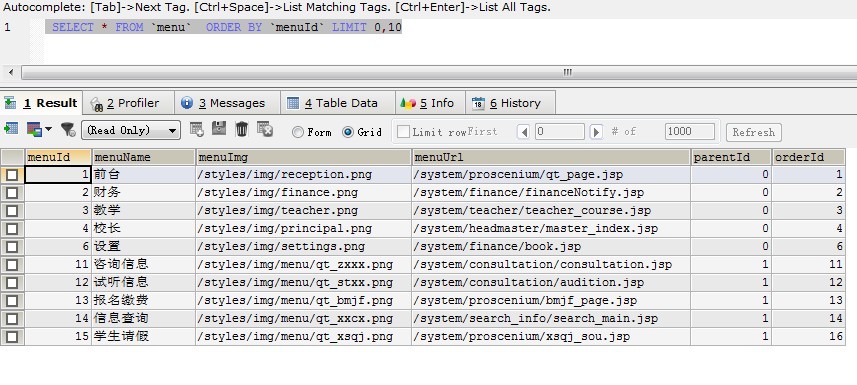The image size is (857, 385).
Task: Click the copy result data icon
Action: coord(34,130)
